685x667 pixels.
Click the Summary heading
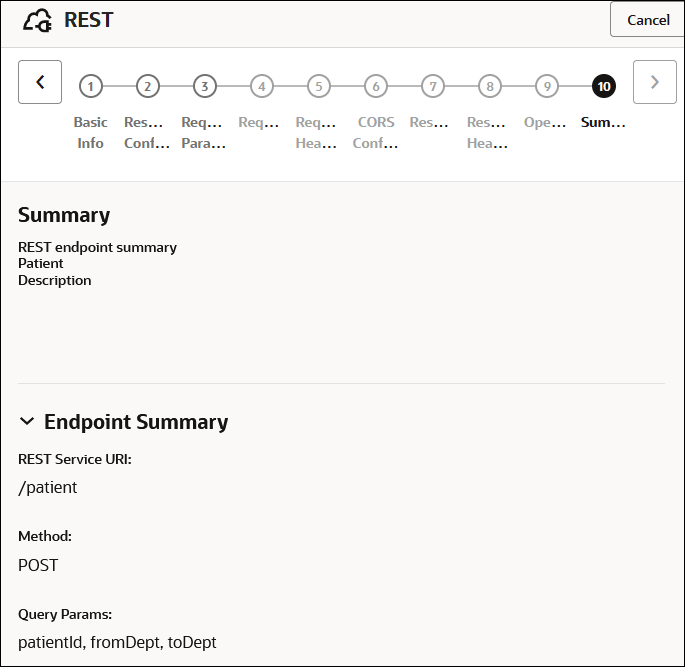point(64,215)
